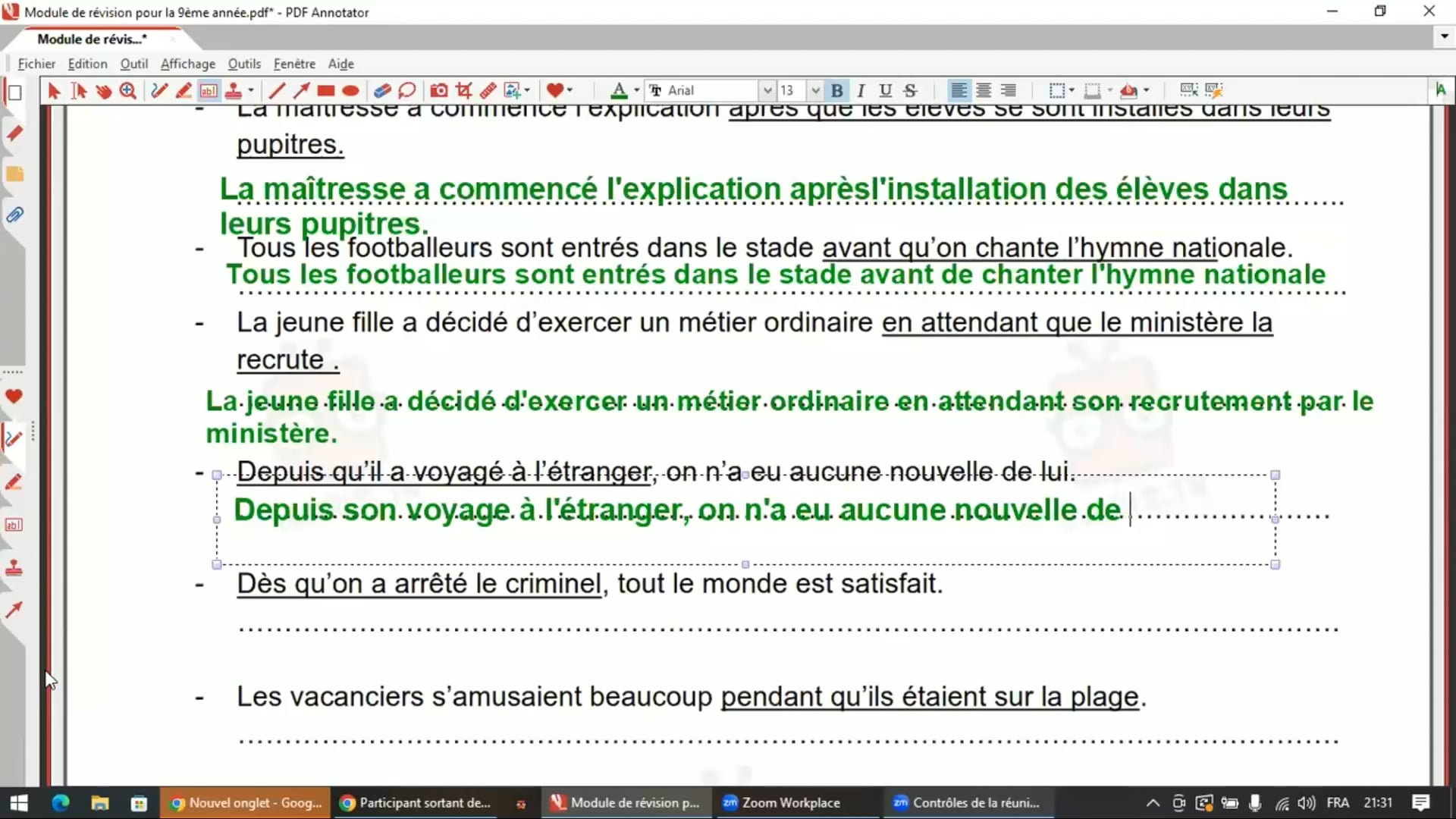Image resolution: width=1456 pixels, height=819 pixels.
Task: Open the font size 13 dropdown
Action: (815, 91)
